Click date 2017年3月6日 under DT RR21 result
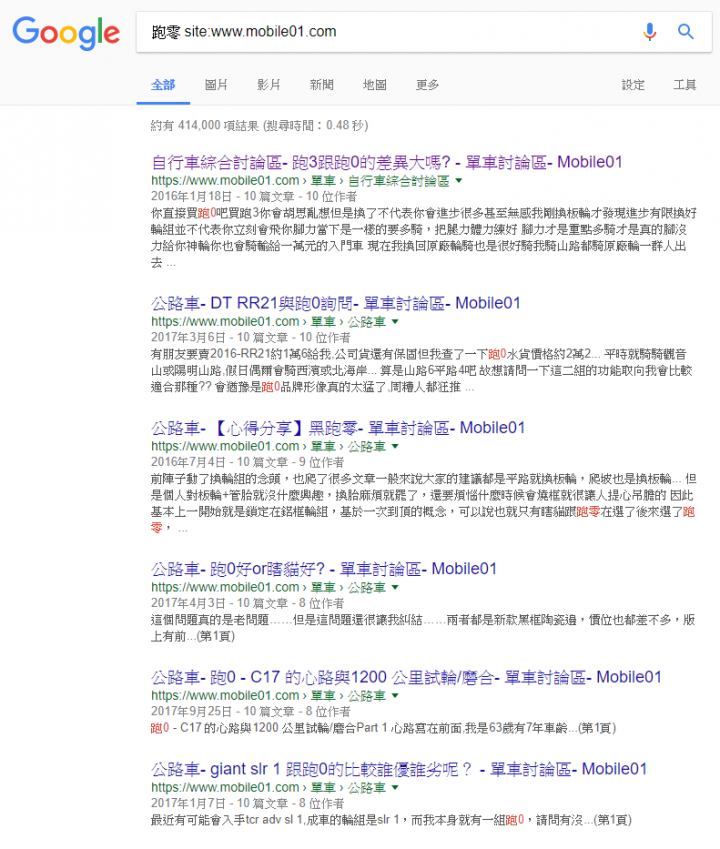 [x=188, y=337]
